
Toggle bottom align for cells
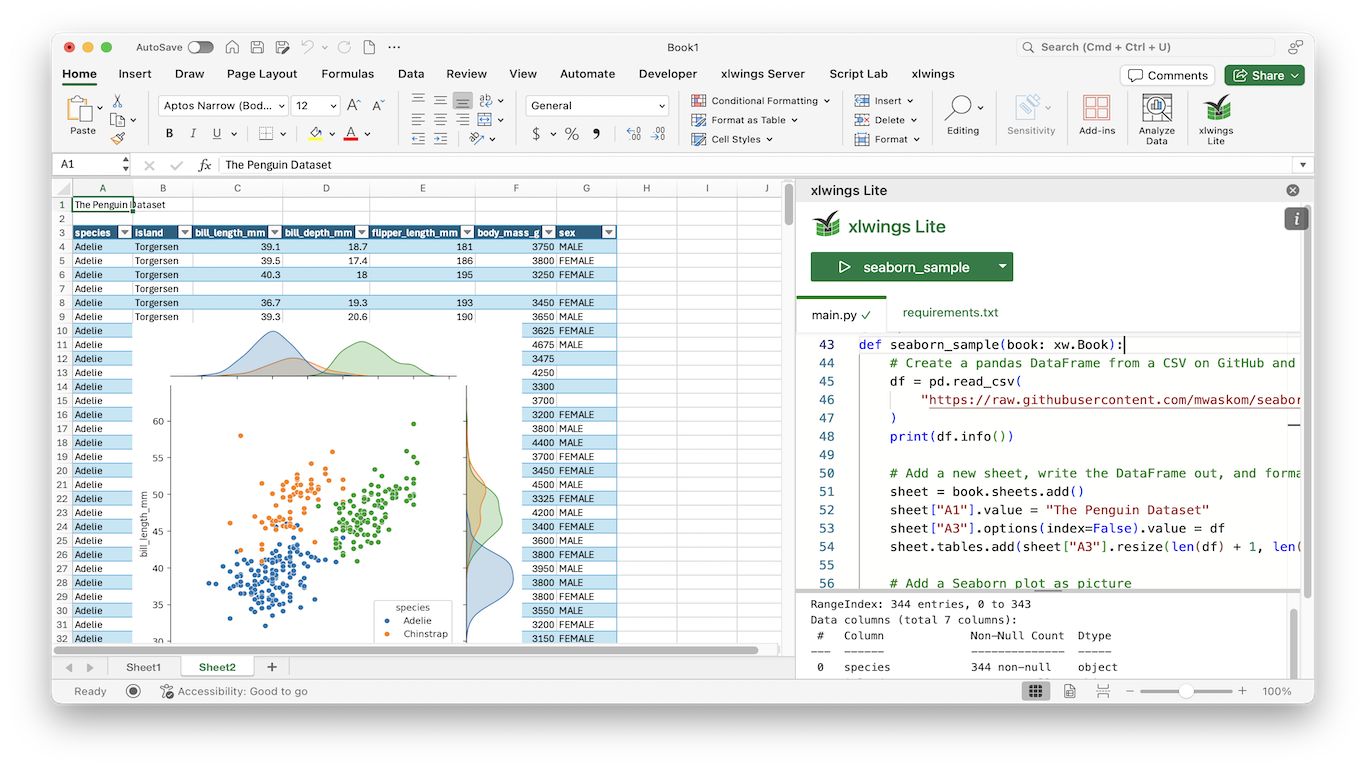click(462, 100)
